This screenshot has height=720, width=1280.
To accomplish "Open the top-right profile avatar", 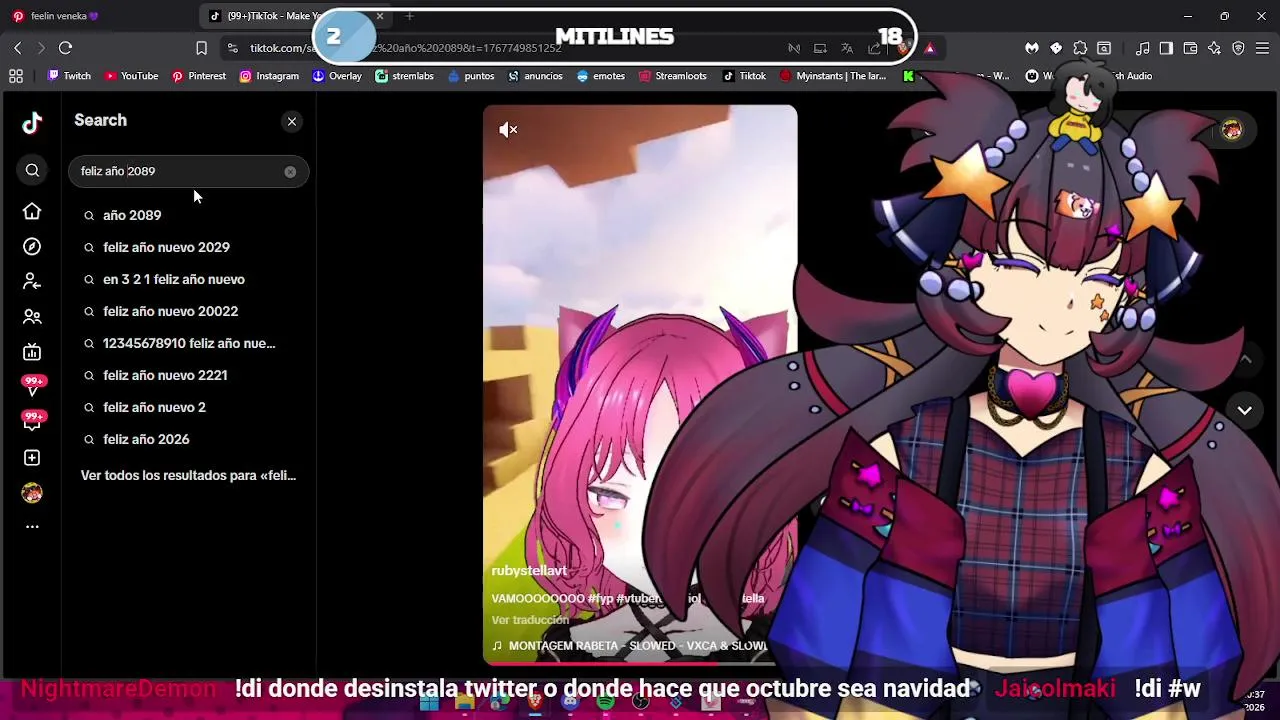I will pyautogui.click(x=1232, y=130).
